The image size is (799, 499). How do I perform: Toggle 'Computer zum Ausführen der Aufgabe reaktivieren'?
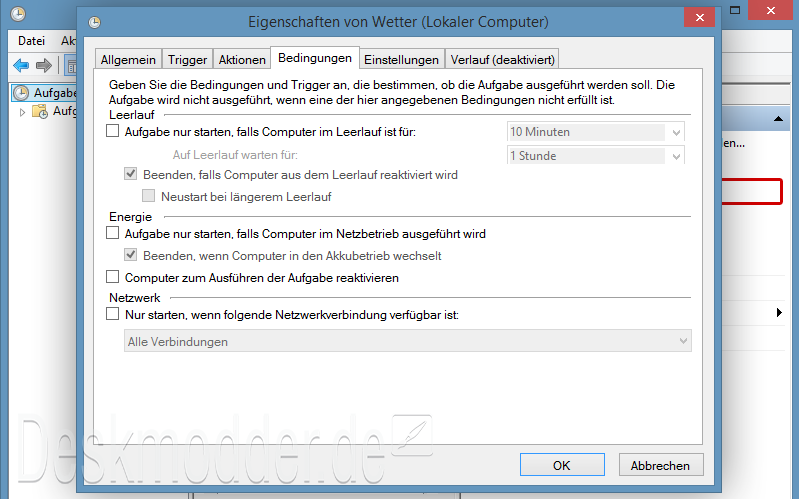coord(112,277)
